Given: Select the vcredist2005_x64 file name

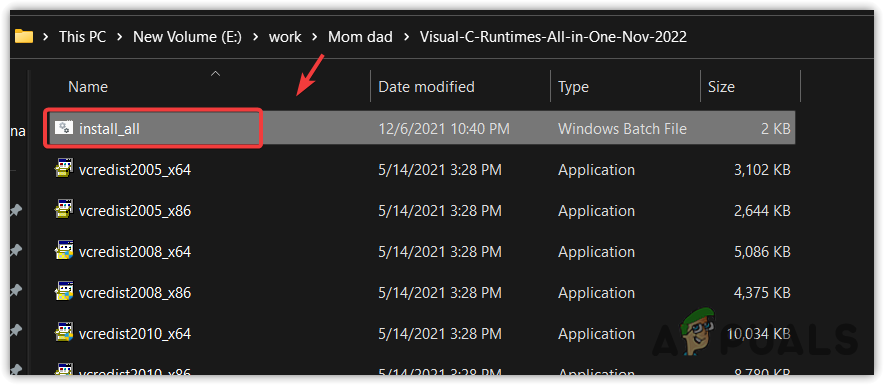Looking at the screenshot, I should (135, 170).
